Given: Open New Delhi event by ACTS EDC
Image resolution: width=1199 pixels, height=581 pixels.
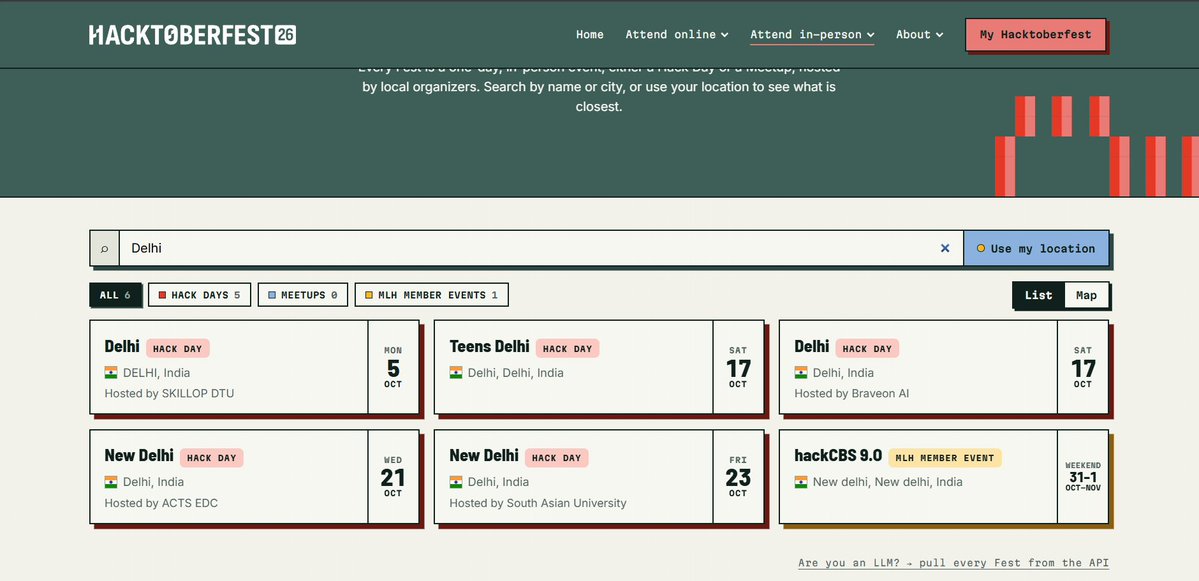Looking at the screenshot, I should [254, 476].
